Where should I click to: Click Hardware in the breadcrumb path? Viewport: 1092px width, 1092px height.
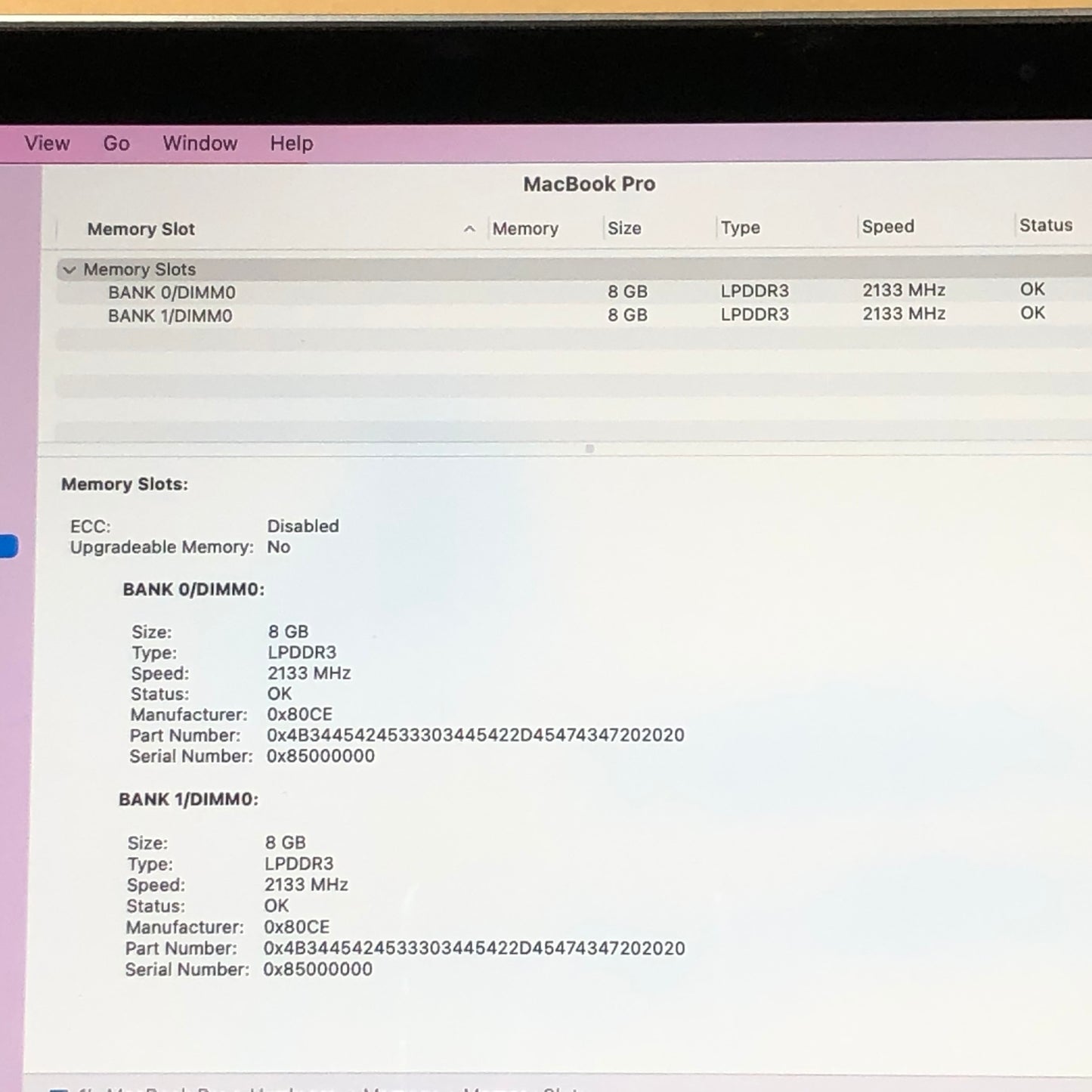tap(306, 1088)
